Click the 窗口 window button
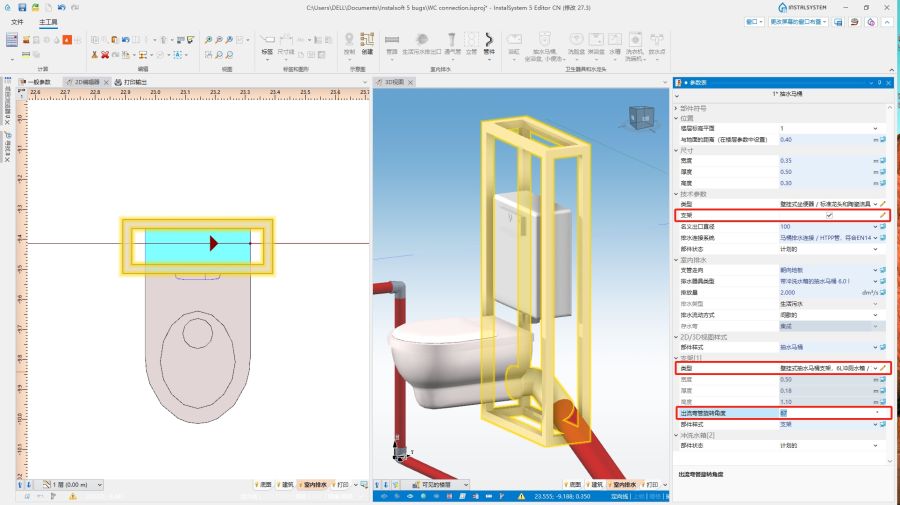 click(x=755, y=20)
